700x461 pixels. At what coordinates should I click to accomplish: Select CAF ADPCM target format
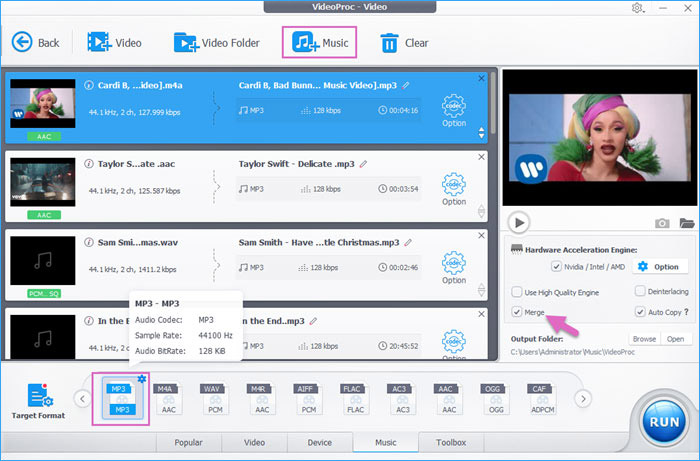point(542,399)
